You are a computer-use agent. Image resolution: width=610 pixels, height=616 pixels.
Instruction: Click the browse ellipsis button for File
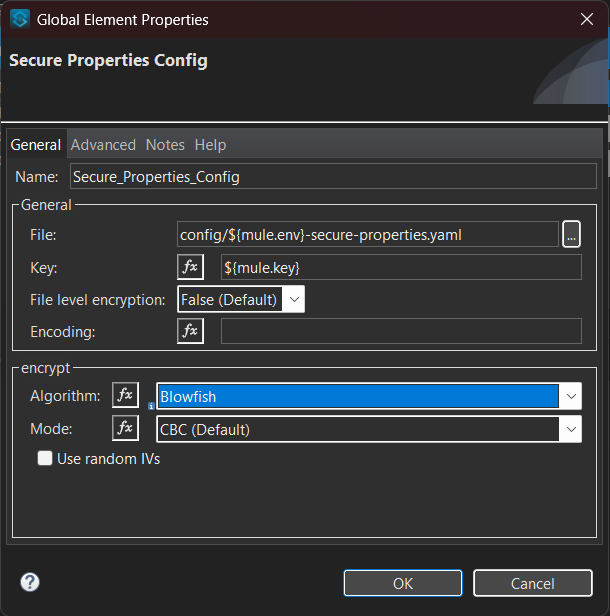(x=571, y=234)
